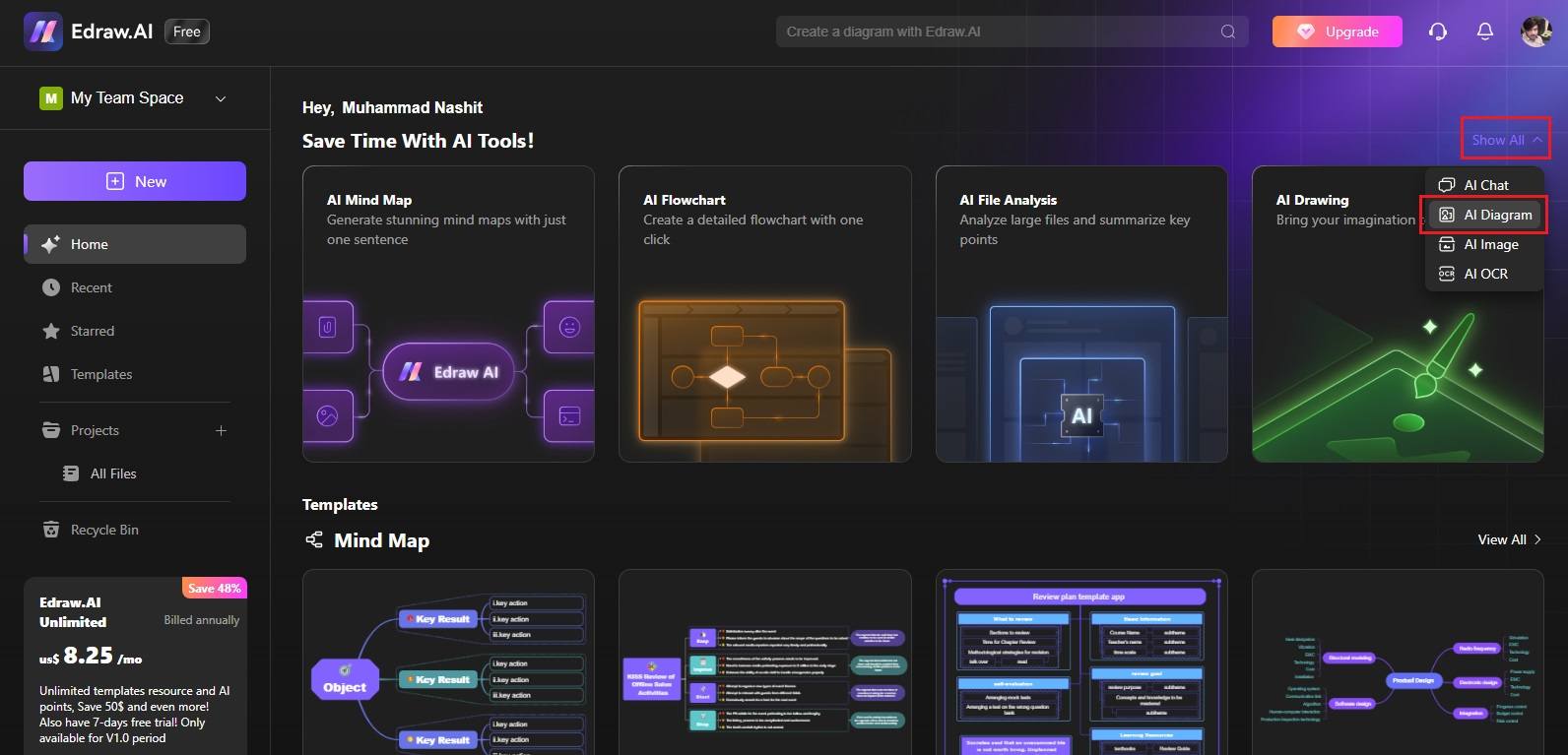Viewport: 1568px width, 755px height.
Task: Click the Home sparkle icon
Action: [x=50, y=244]
